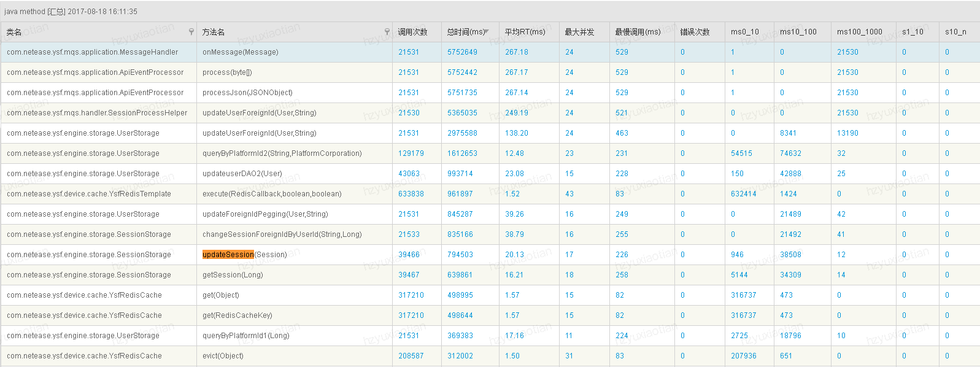Select the process(byte[]) method cell
Image resolution: width=980 pixels, height=367 pixels.
[227, 73]
